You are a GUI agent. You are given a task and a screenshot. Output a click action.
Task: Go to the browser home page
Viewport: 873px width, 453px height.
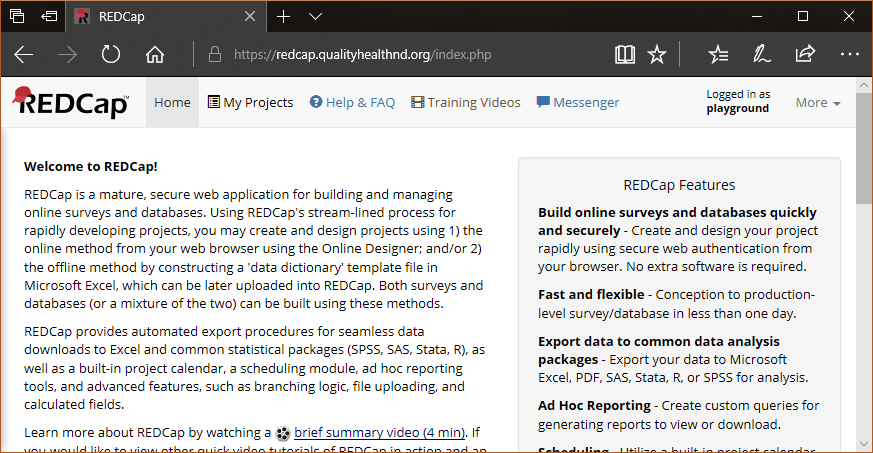155,55
